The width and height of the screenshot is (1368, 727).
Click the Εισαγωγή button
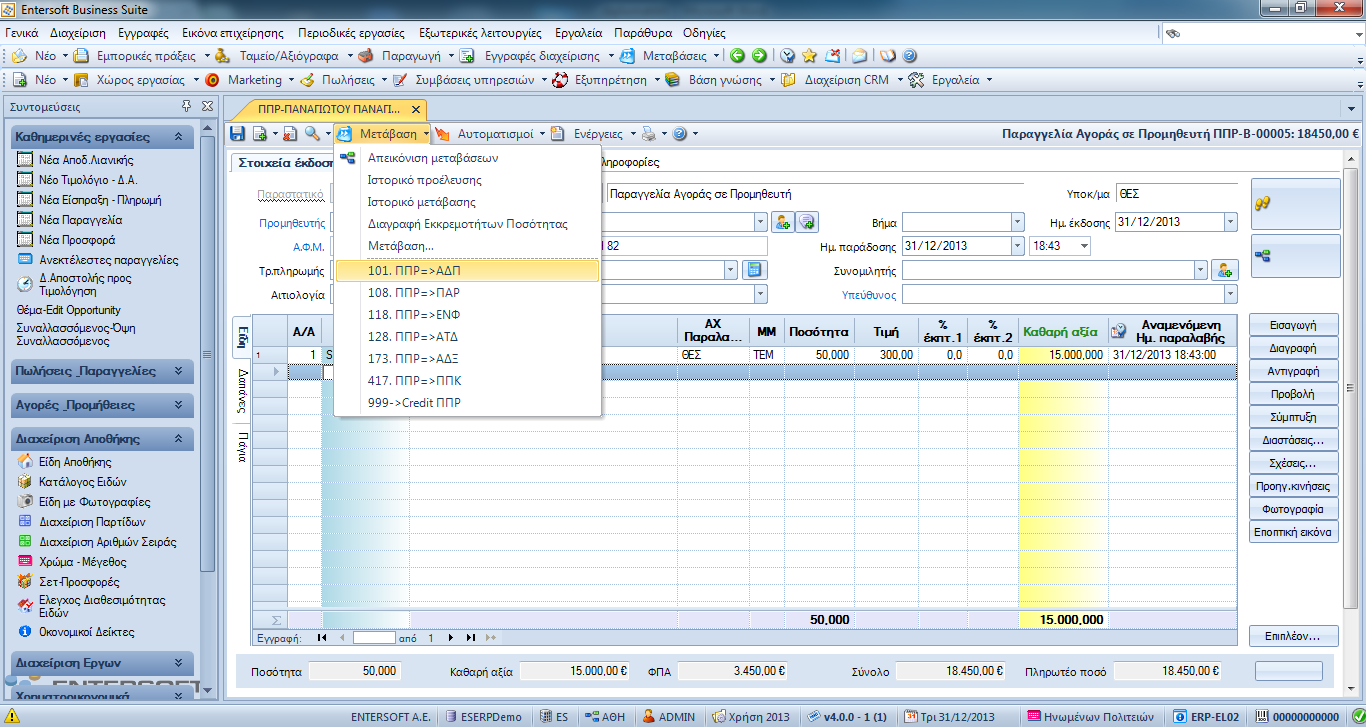pos(1293,325)
